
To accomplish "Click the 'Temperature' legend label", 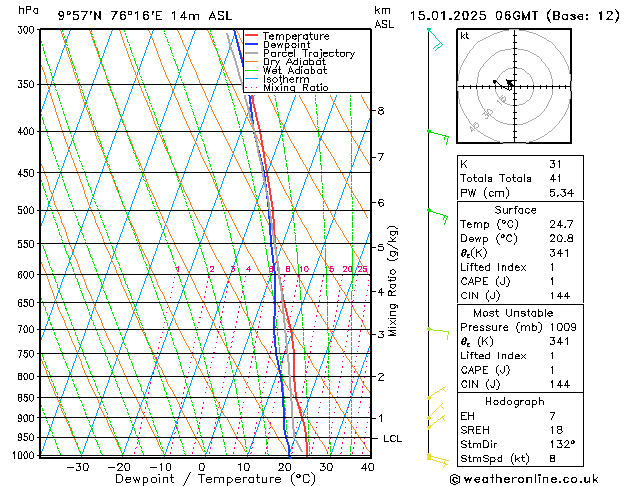I will [x=296, y=36].
